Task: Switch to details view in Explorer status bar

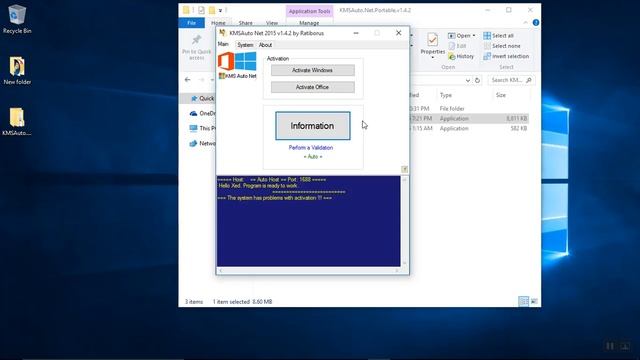Action: click(x=523, y=301)
